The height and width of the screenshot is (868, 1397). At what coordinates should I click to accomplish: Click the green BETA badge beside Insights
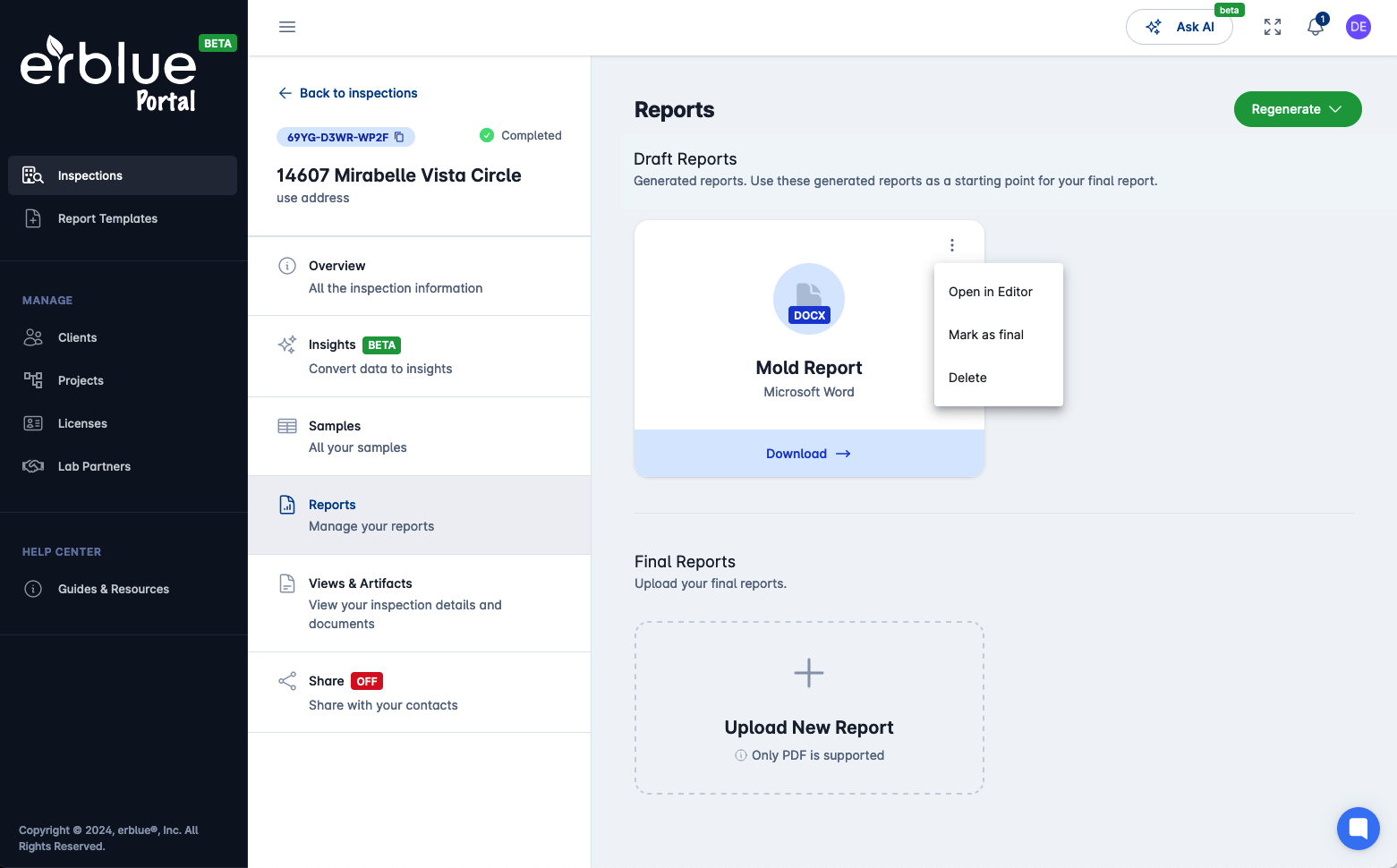tap(381, 345)
